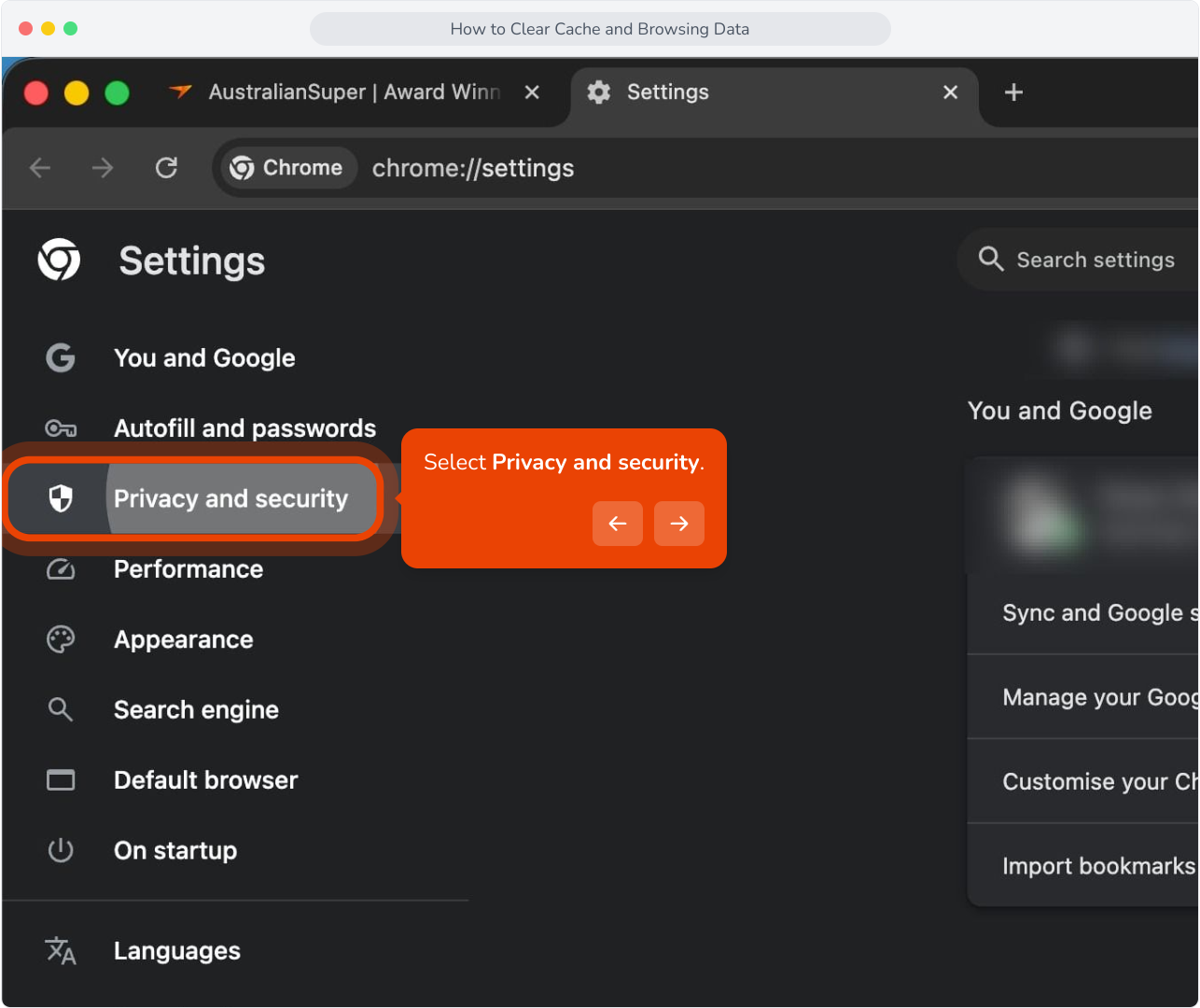Click the Performance gauge icon
The height and width of the screenshot is (1008, 1200).
pos(61,569)
